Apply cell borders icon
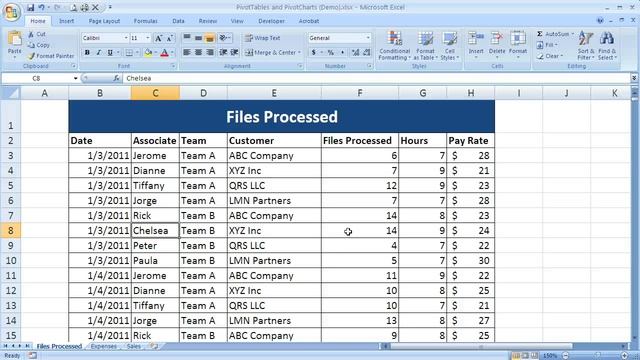This screenshot has height=360, width=640. click(x=129, y=53)
